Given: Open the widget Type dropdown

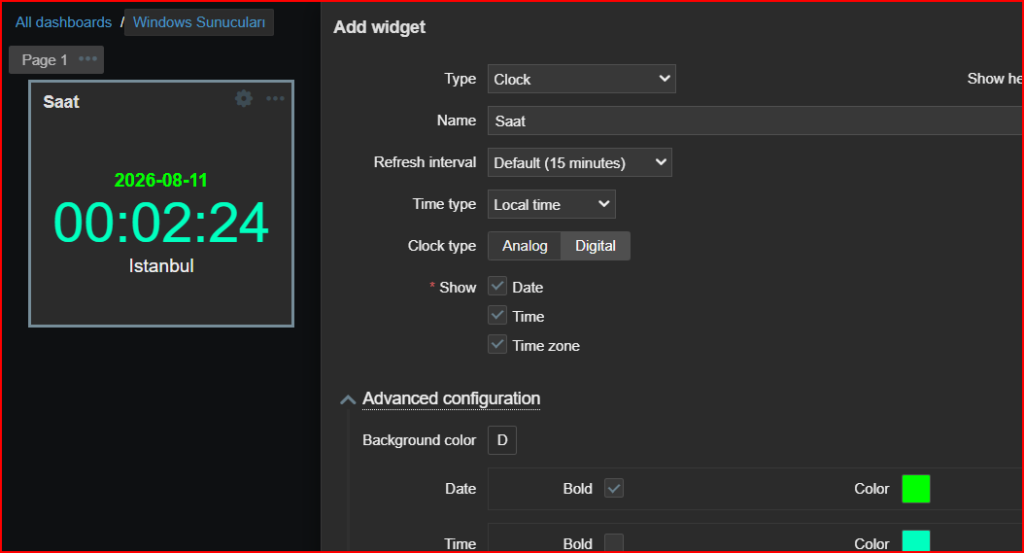Looking at the screenshot, I should pyautogui.click(x=581, y=79).
